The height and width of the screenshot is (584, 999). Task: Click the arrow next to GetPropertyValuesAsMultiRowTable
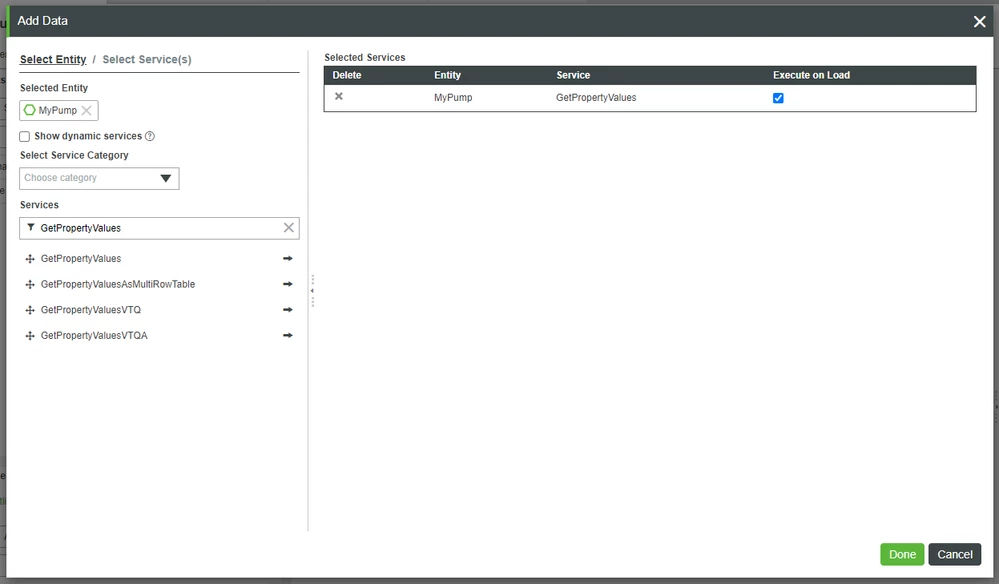click(x=288, y=284)
